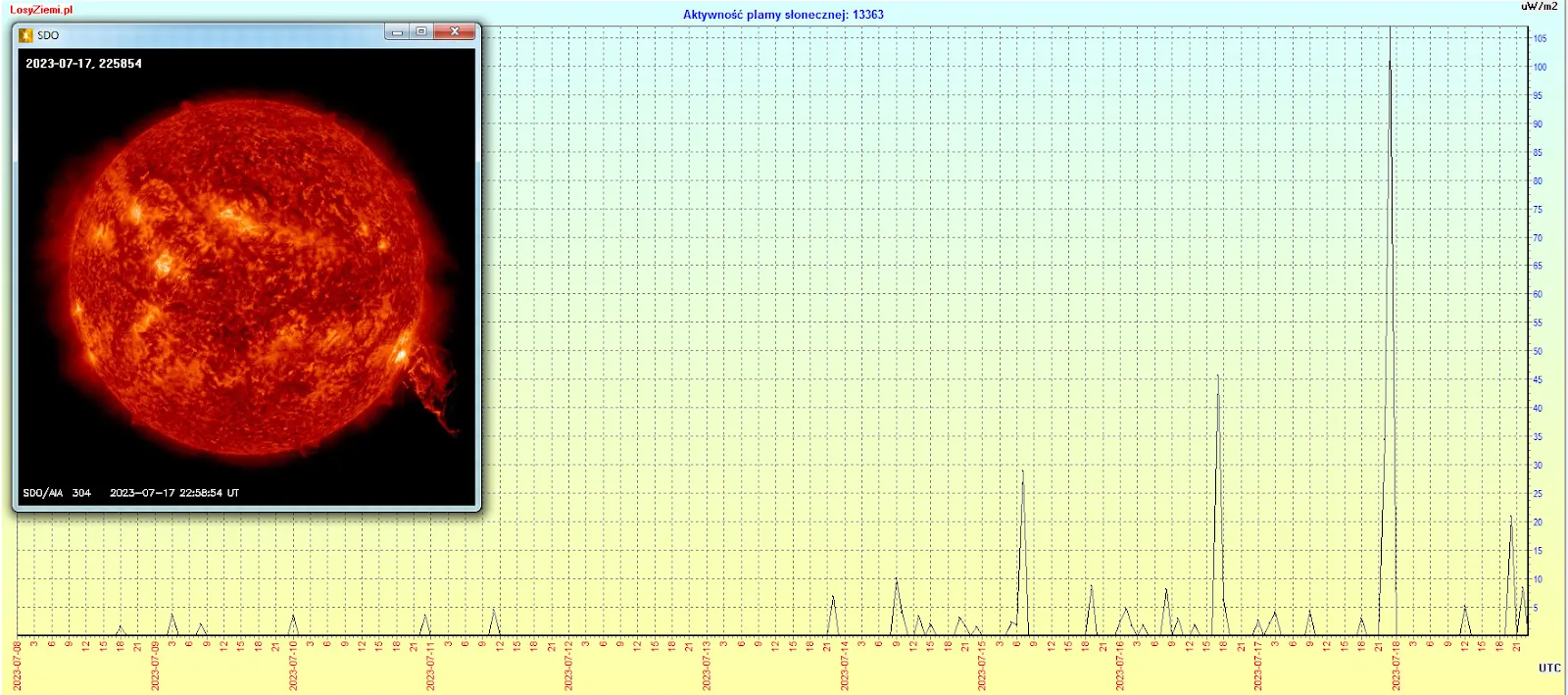Click the 2023-07-09 date label
The height and width of the screenshot is (695, 1568).
point(155,666)
